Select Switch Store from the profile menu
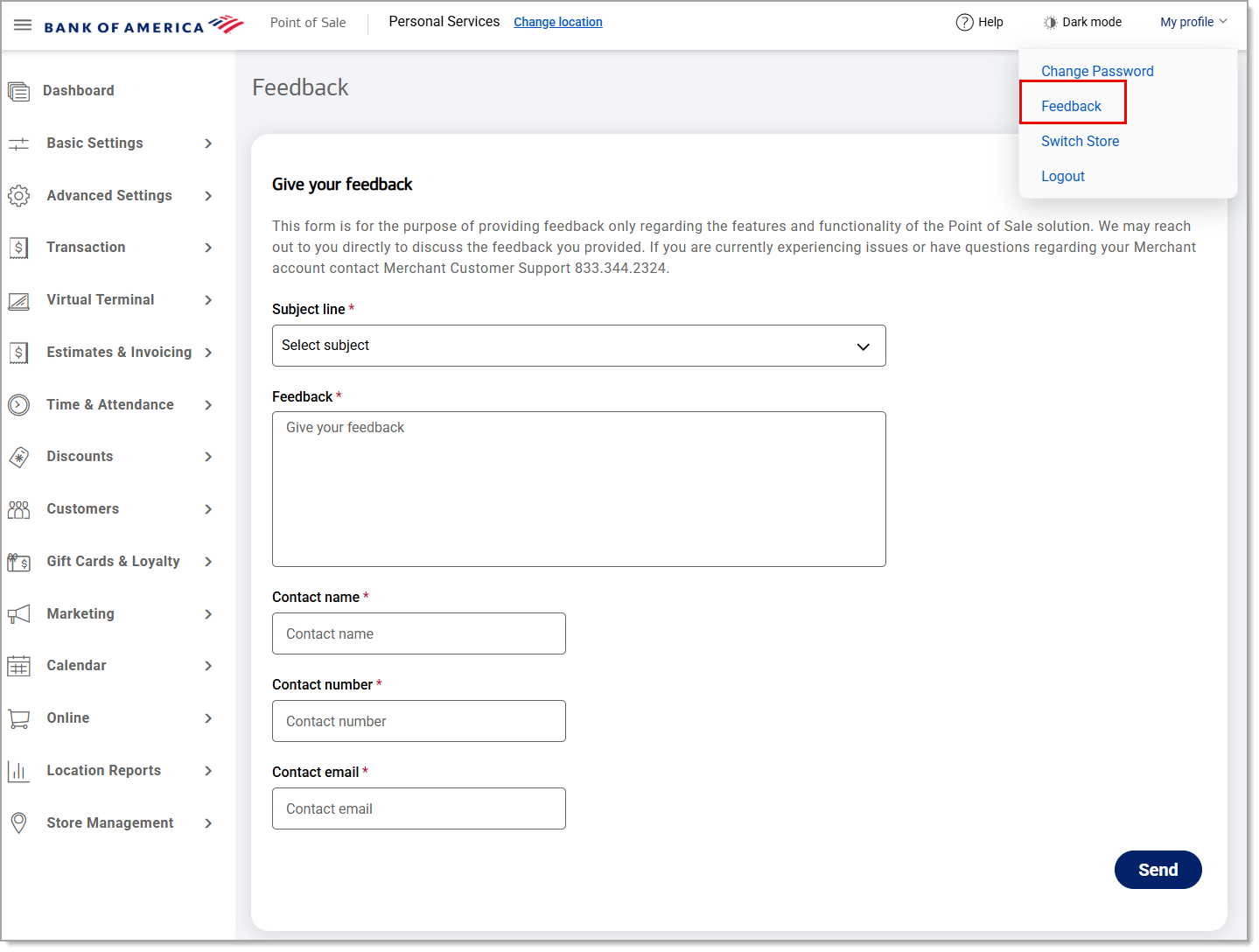The width and height of the screenshot is (1259, 952). (1080, 141)
